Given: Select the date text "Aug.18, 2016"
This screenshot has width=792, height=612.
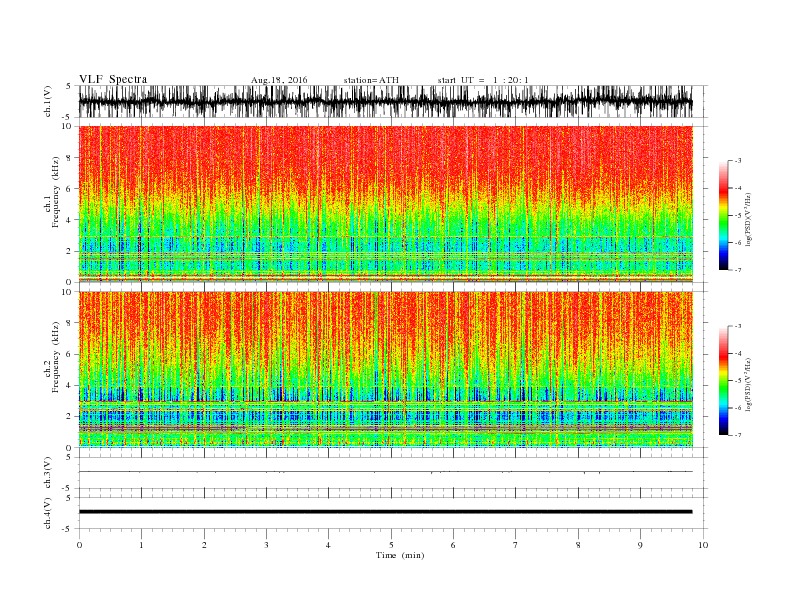Looking at the screenshot, I should pos(279,80).
